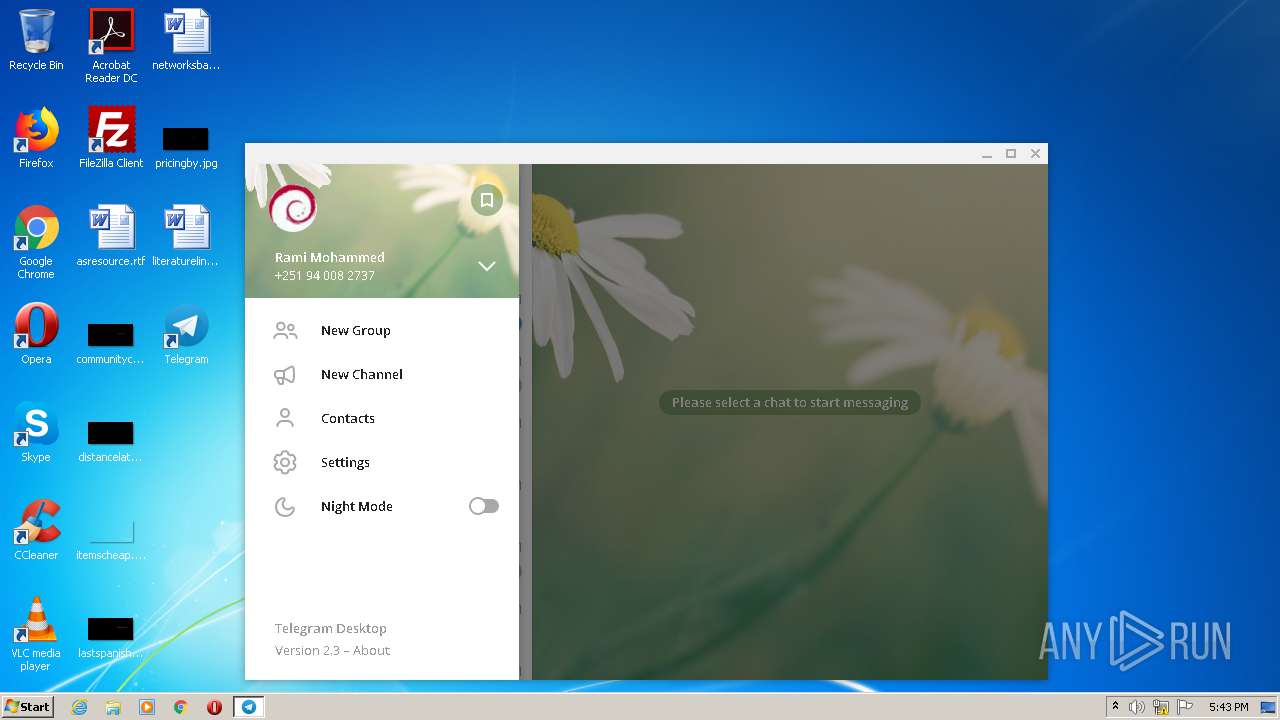
Task: Launch Internet Explorer from taskbar
Action: (79, 707)
